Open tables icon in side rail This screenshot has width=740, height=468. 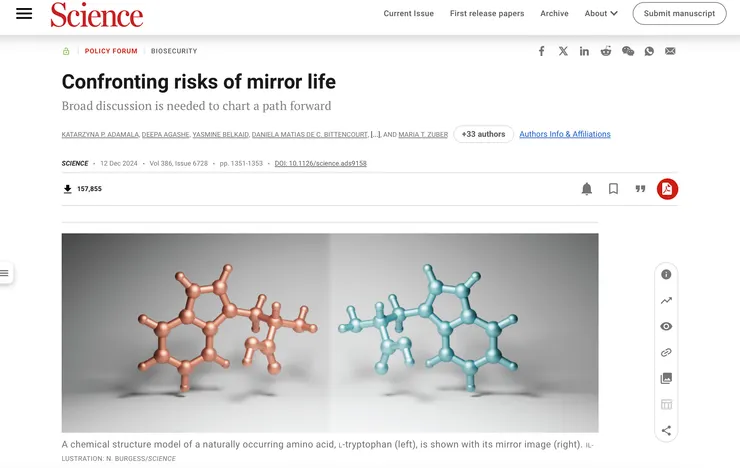point(666,404)
